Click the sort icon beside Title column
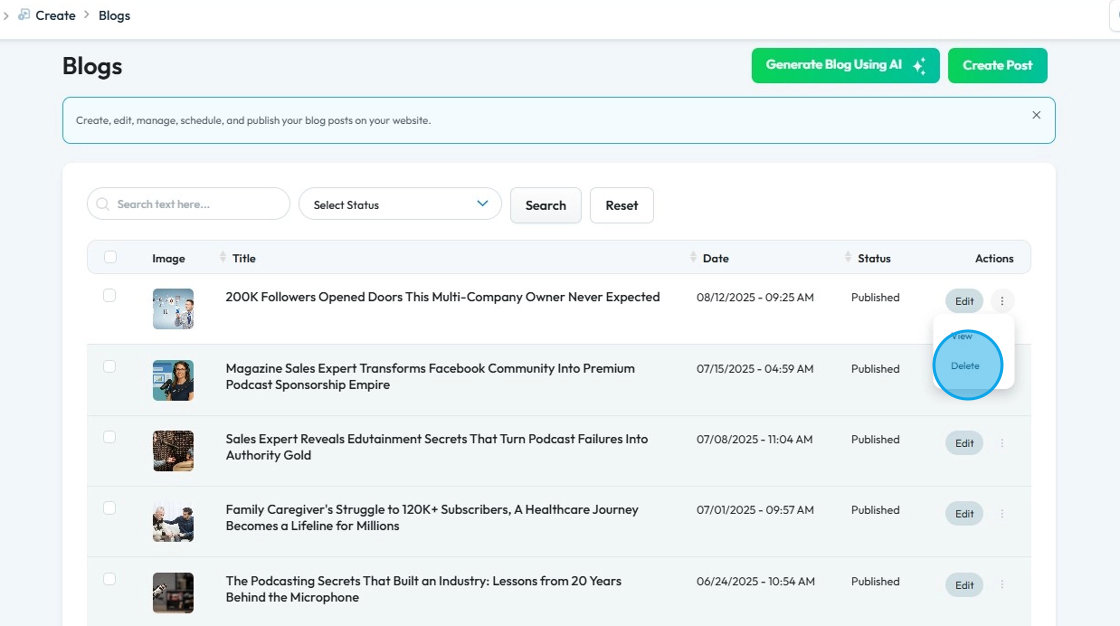1120x626 pixels. pos(223,258)
